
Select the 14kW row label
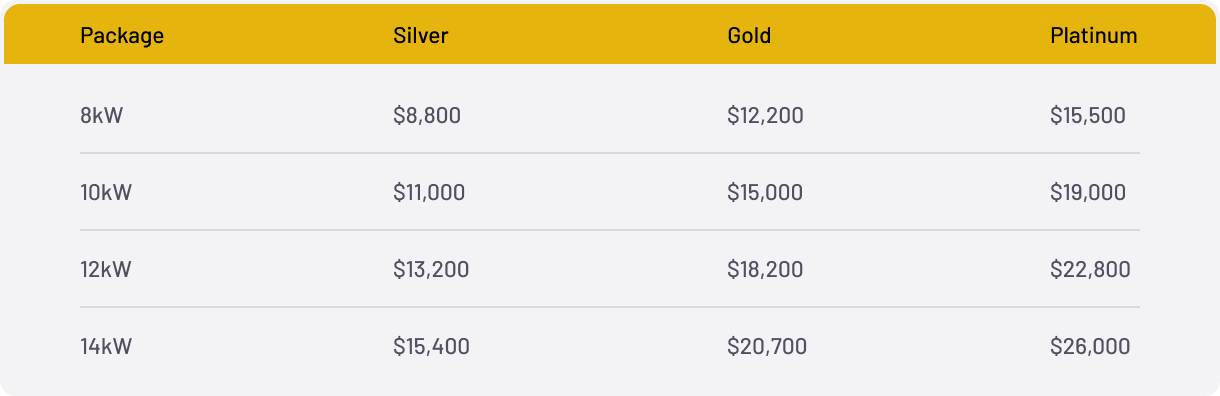coord(106,347)
